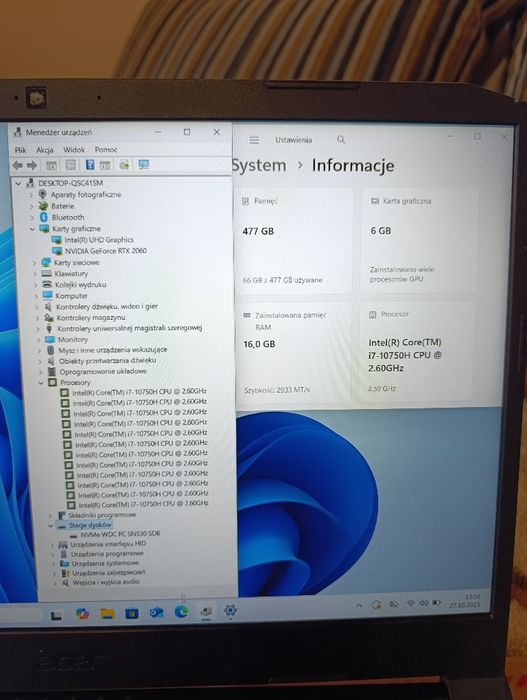Screen dimensions: 527x700
Task: Collapse the Karty graficzne category
Action: 32,229
